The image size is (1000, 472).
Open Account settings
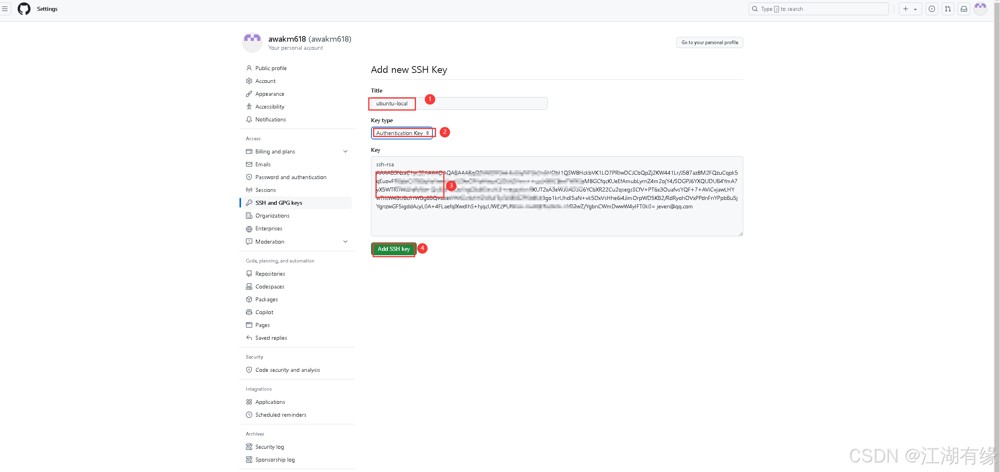point(265,81)
